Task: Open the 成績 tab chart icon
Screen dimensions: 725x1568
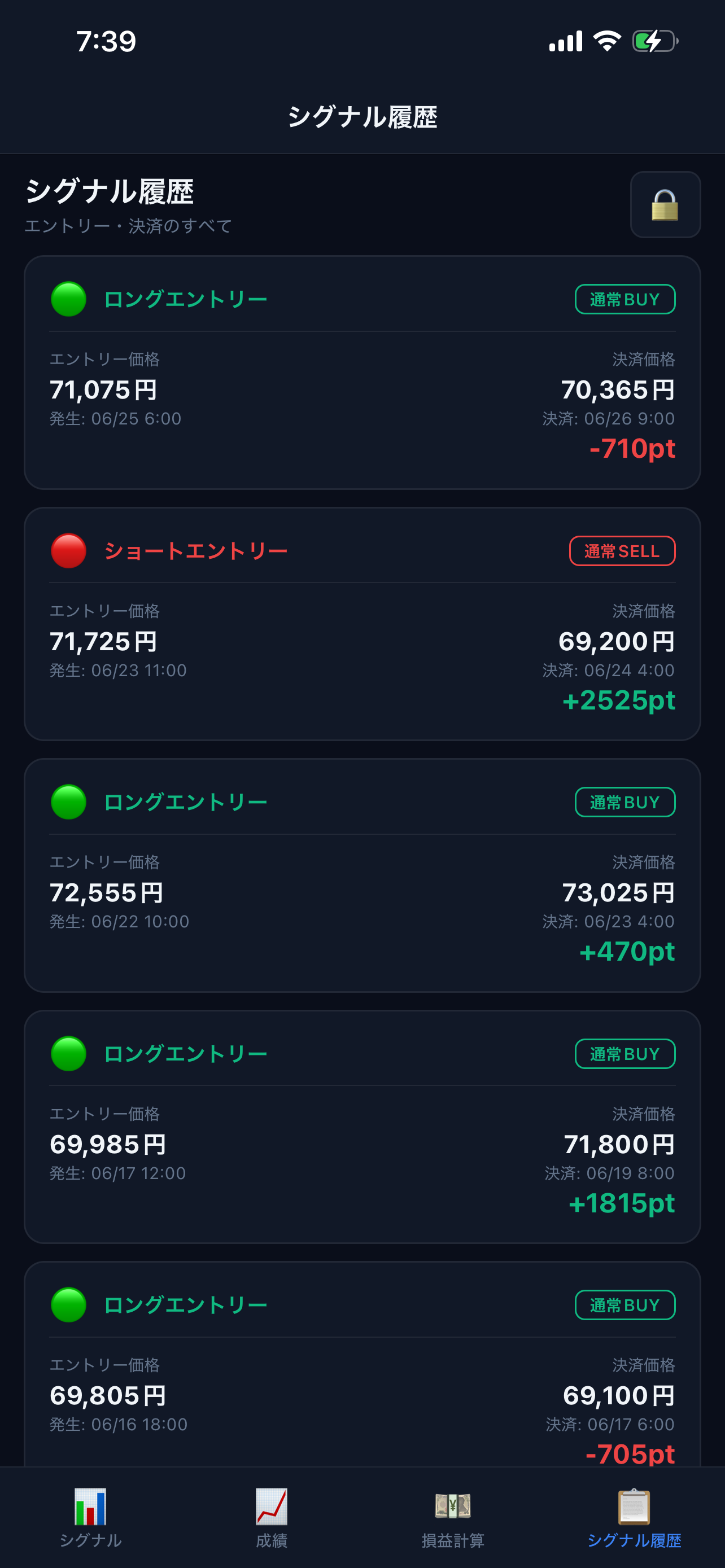Action: pyautogui.click(x=272, y=1506)
